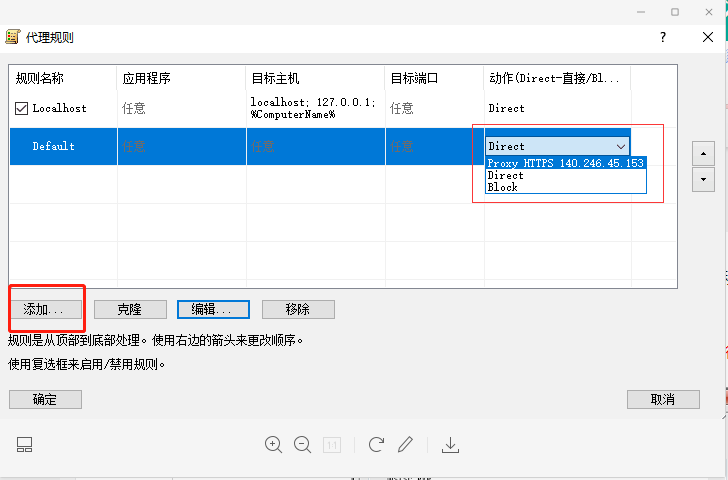The width and height of the screenshot is (728, 480).
Task: Move rule down with the down arrow
Action: pyautogui.click(x=703, y=178)
